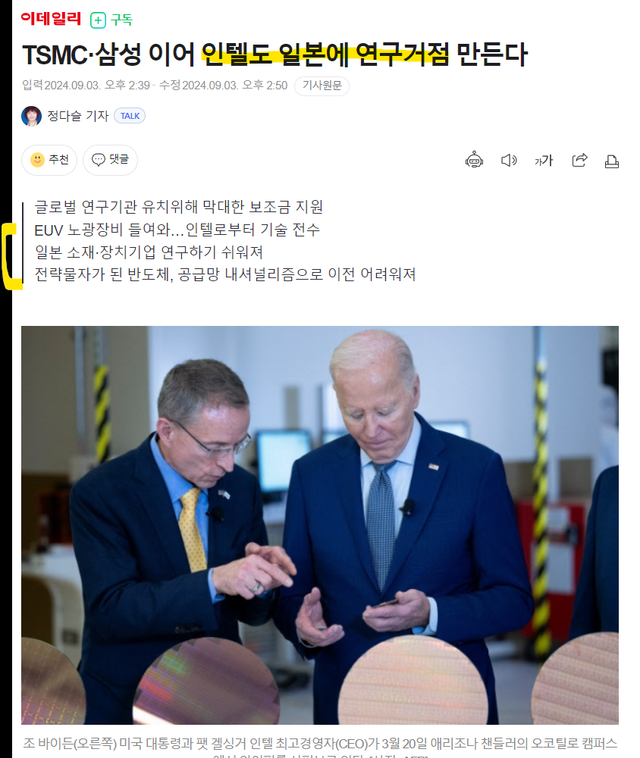Click the headline about 인텔 일본 연구거점

[x=275, y=54]
